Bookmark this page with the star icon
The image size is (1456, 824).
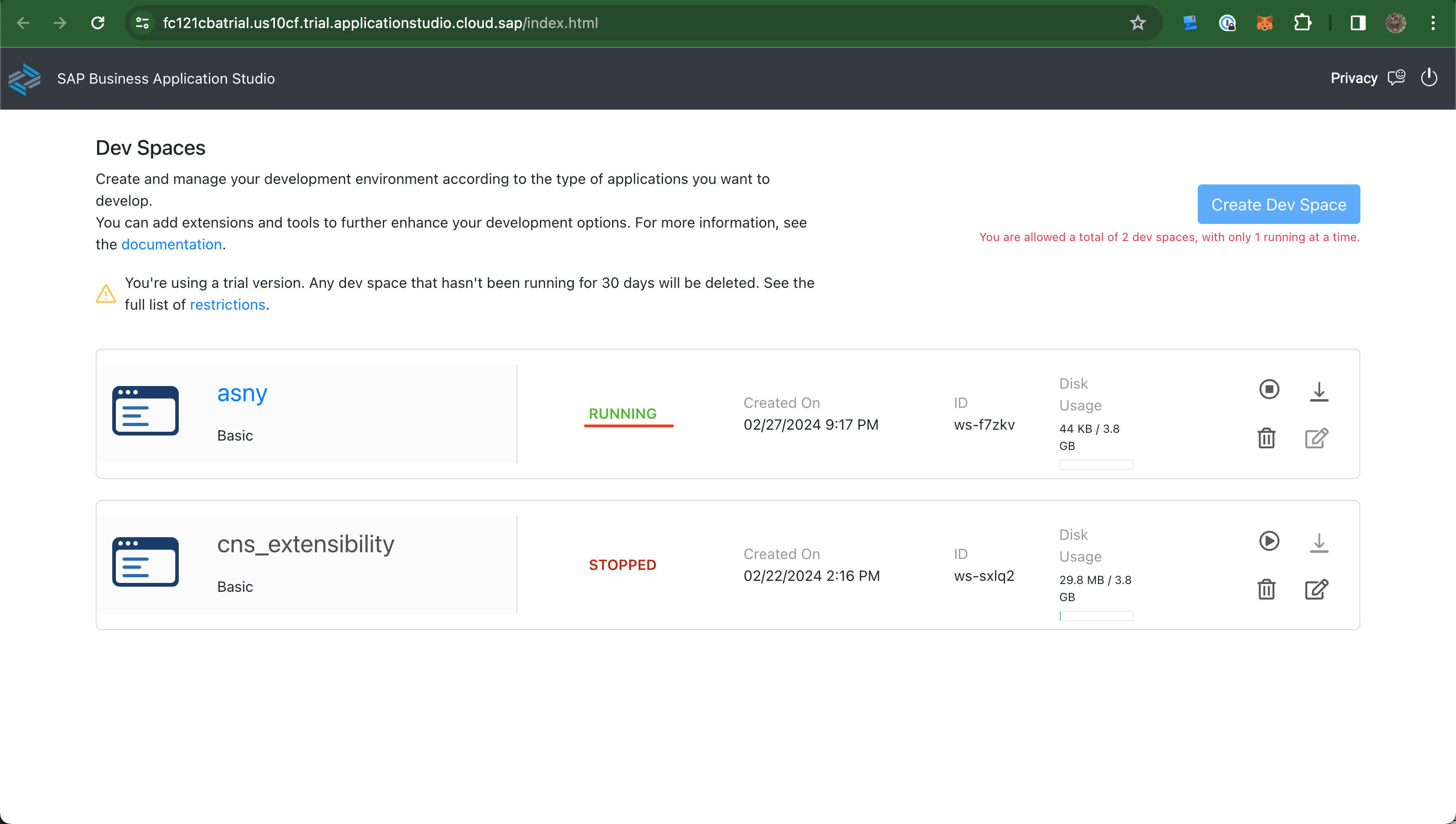tap(1137, 23)
